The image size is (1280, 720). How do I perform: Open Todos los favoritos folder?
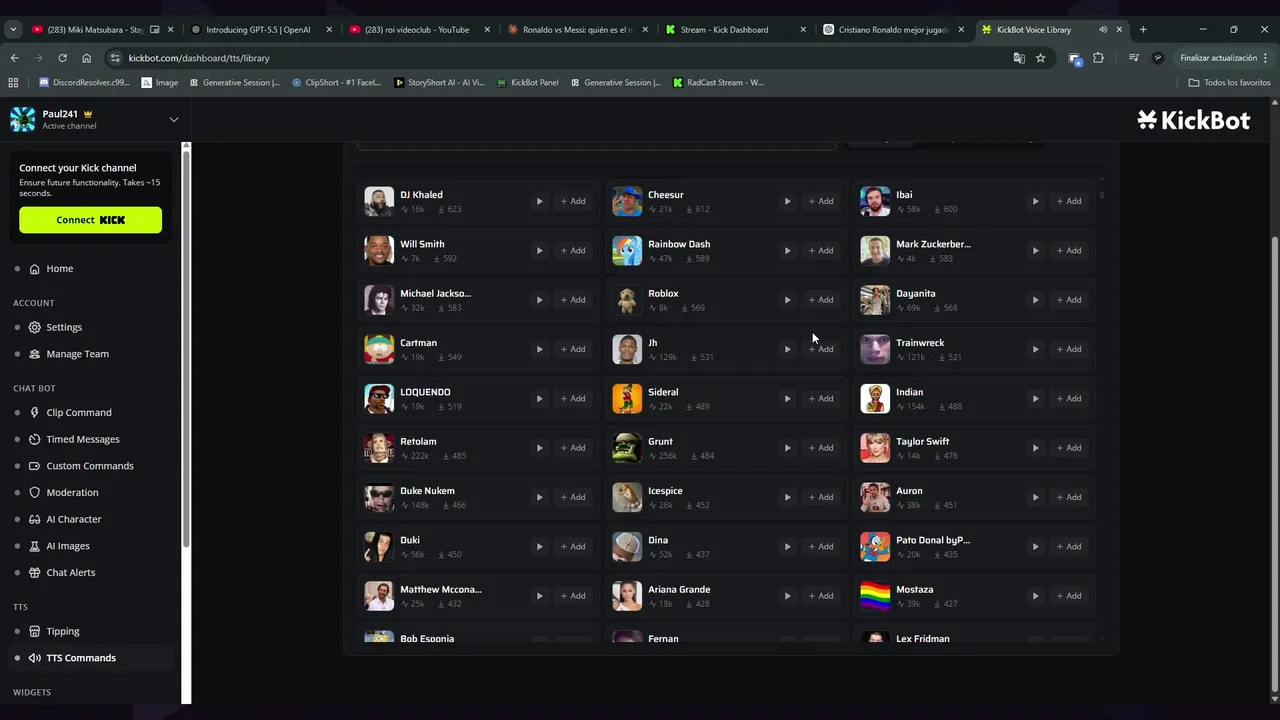[1230, 82]
